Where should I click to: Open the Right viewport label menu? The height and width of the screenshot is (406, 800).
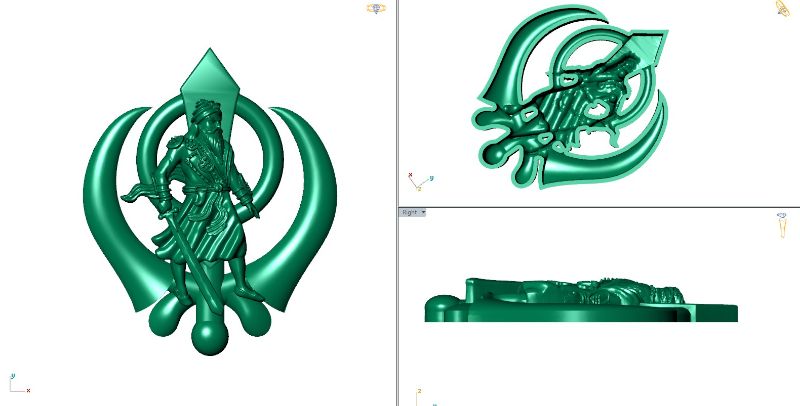coord(409,212)
